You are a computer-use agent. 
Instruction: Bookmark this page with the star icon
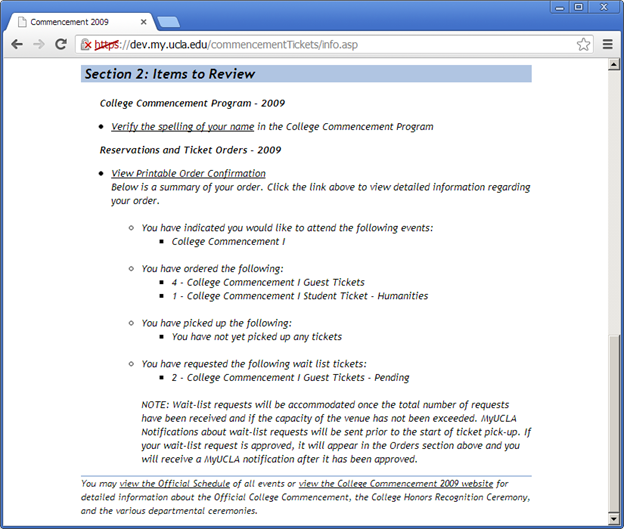583,44
